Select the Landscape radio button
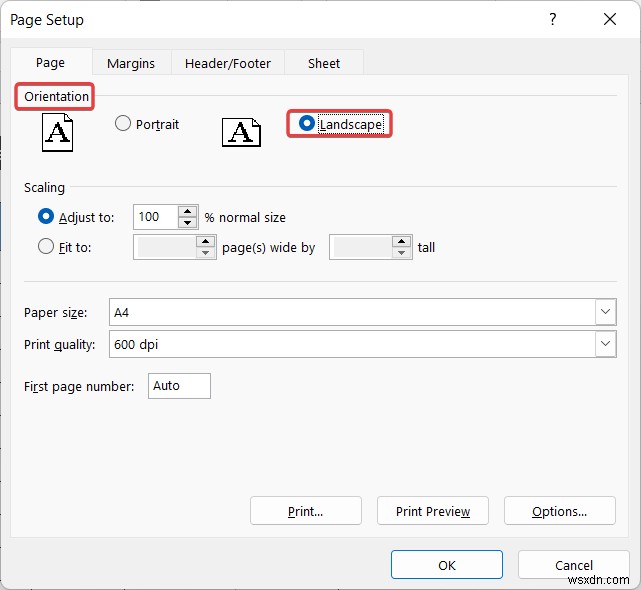Screen dimensions: 641x590 pos(307,123)
